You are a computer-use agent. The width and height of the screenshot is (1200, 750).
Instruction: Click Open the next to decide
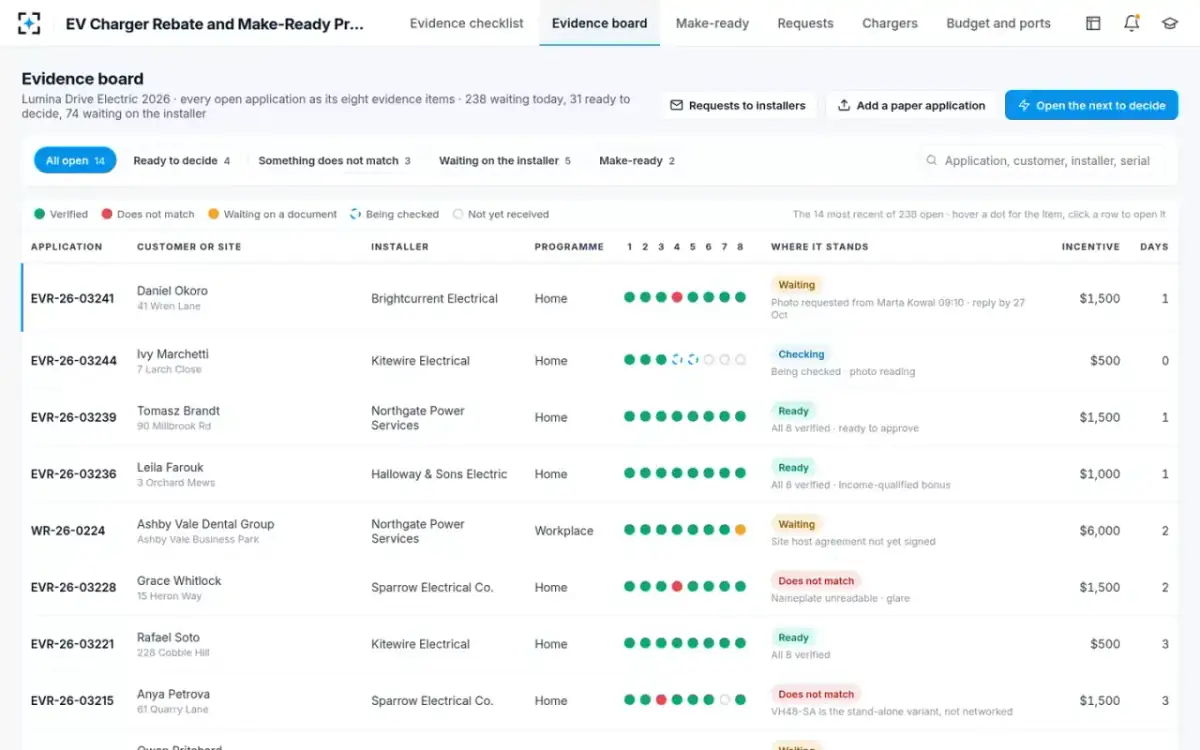point(1091,105)
